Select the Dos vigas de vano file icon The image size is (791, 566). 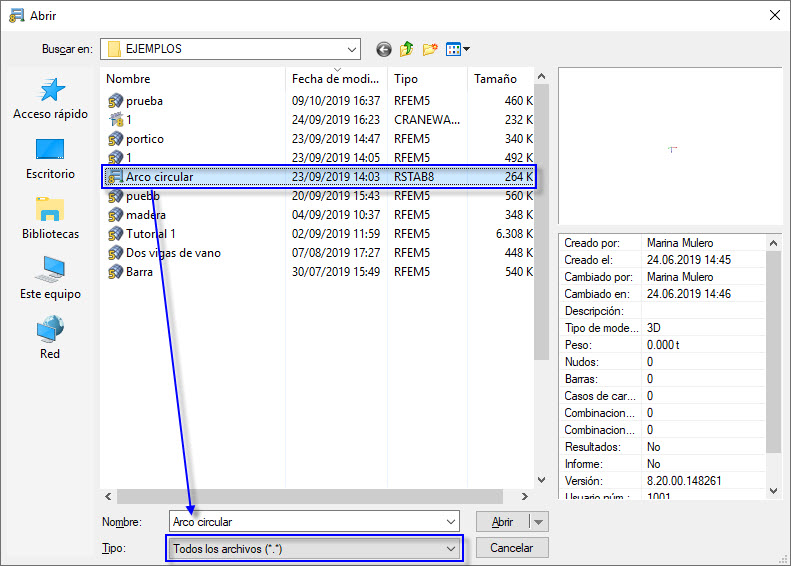[x=116, y=253]
